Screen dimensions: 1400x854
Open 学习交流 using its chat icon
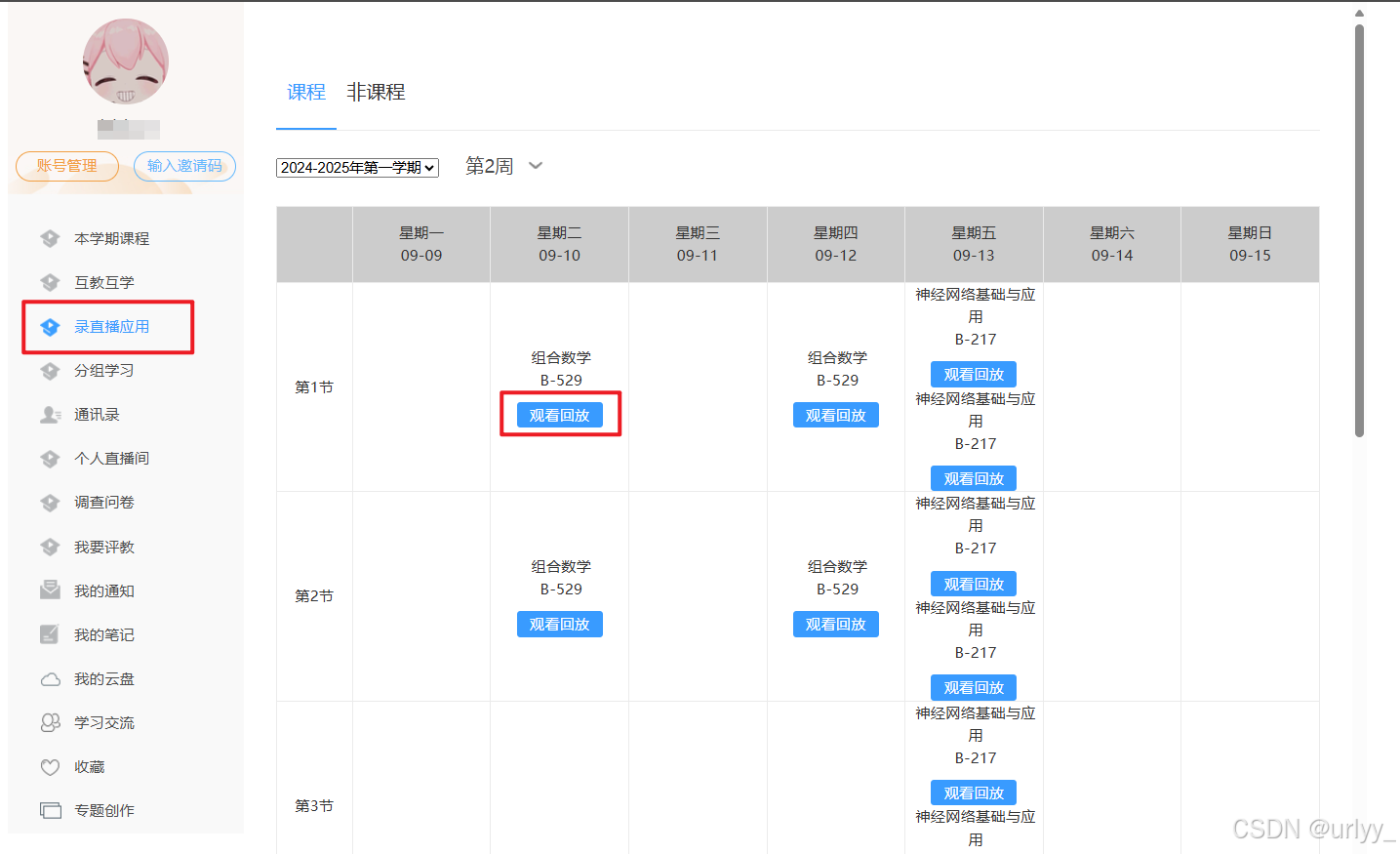[50, 722]
